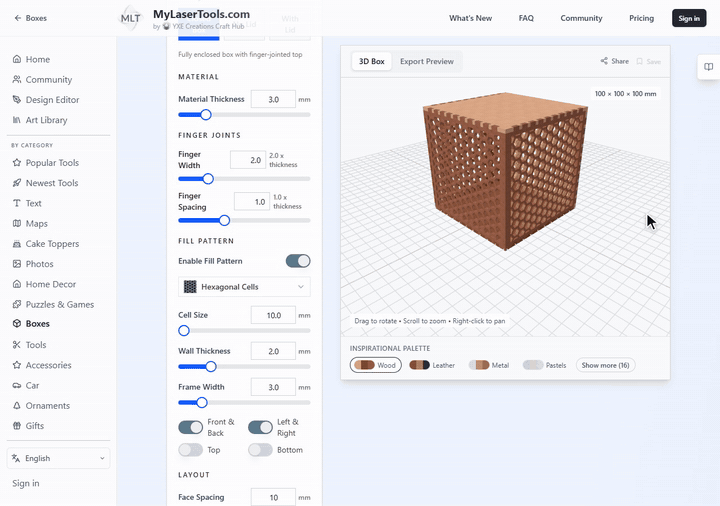
Task: Click the Sign in button in header
Action: click(x=689, y=18)
